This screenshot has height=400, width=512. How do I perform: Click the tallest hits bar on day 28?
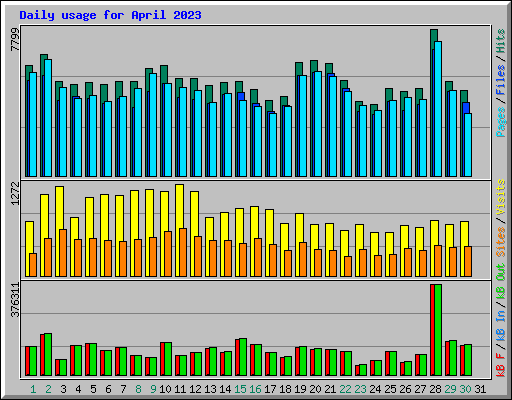[x=434, y=35]
